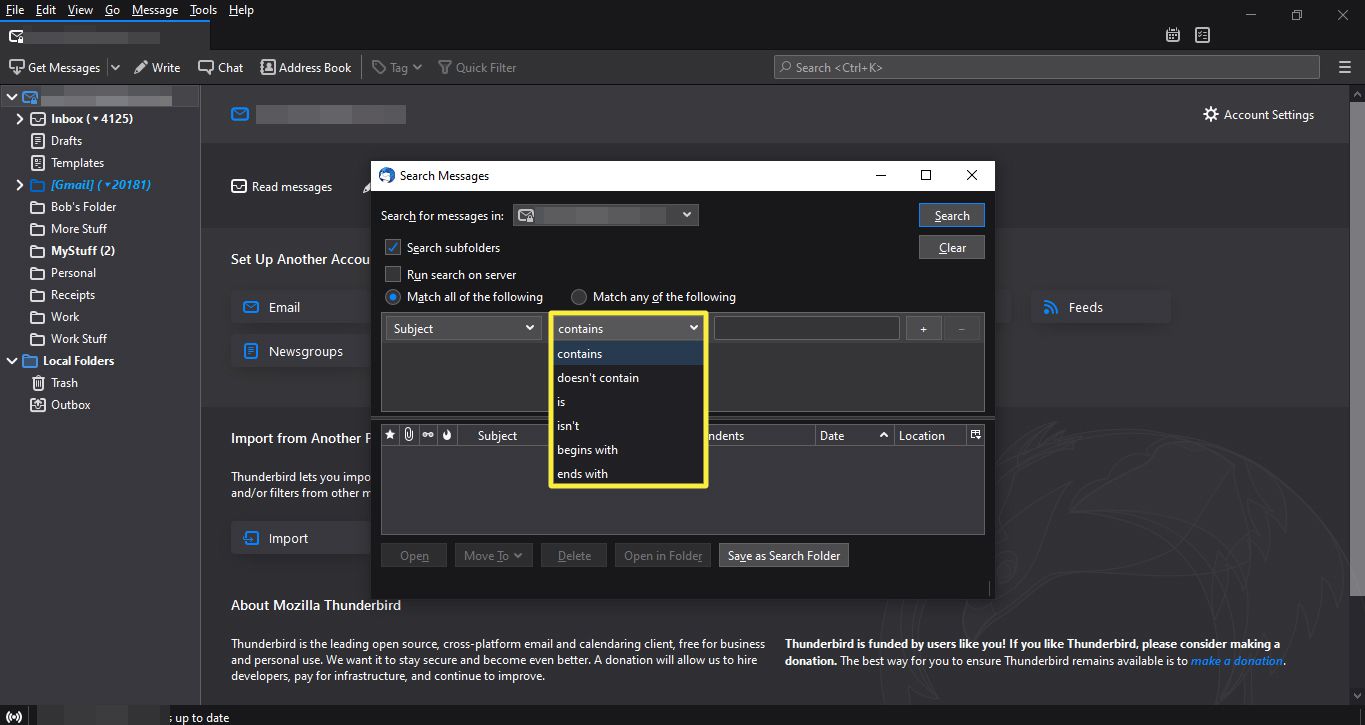Focus the global Search Ctrl+K field
The image size is (1365, 725).
[1047, 67]
